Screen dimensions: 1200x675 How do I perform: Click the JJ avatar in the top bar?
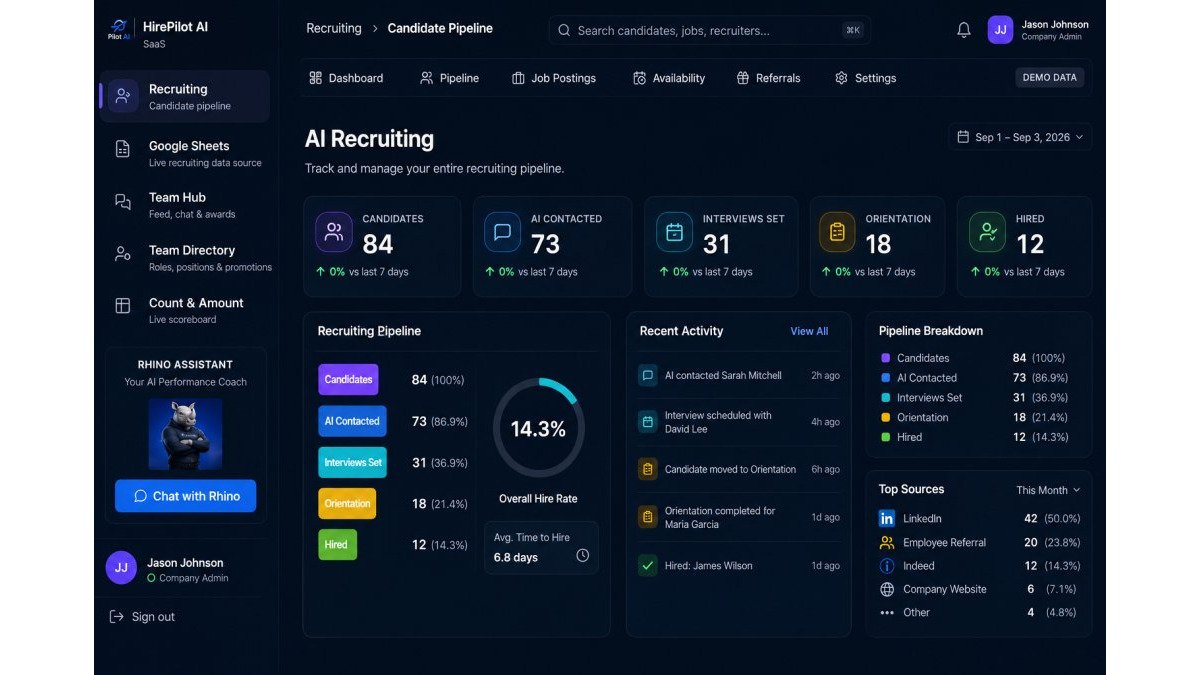1000,30
